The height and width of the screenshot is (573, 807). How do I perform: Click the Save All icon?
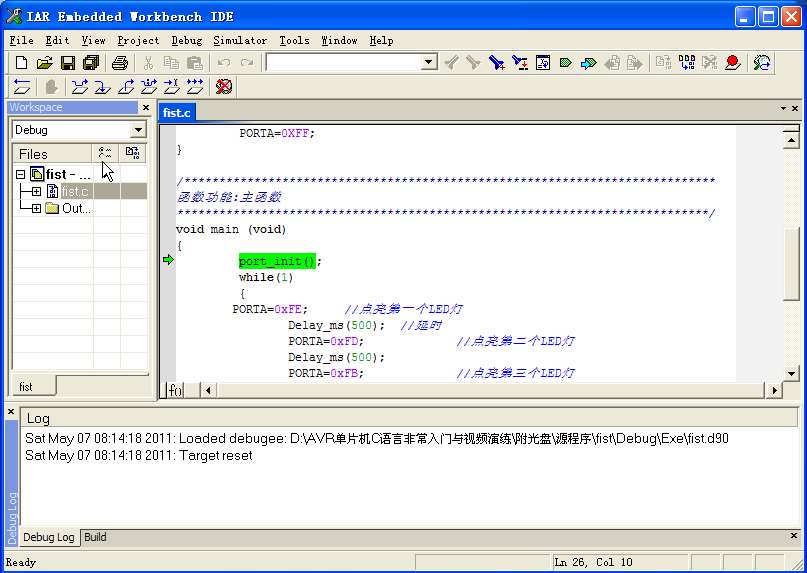90,63
